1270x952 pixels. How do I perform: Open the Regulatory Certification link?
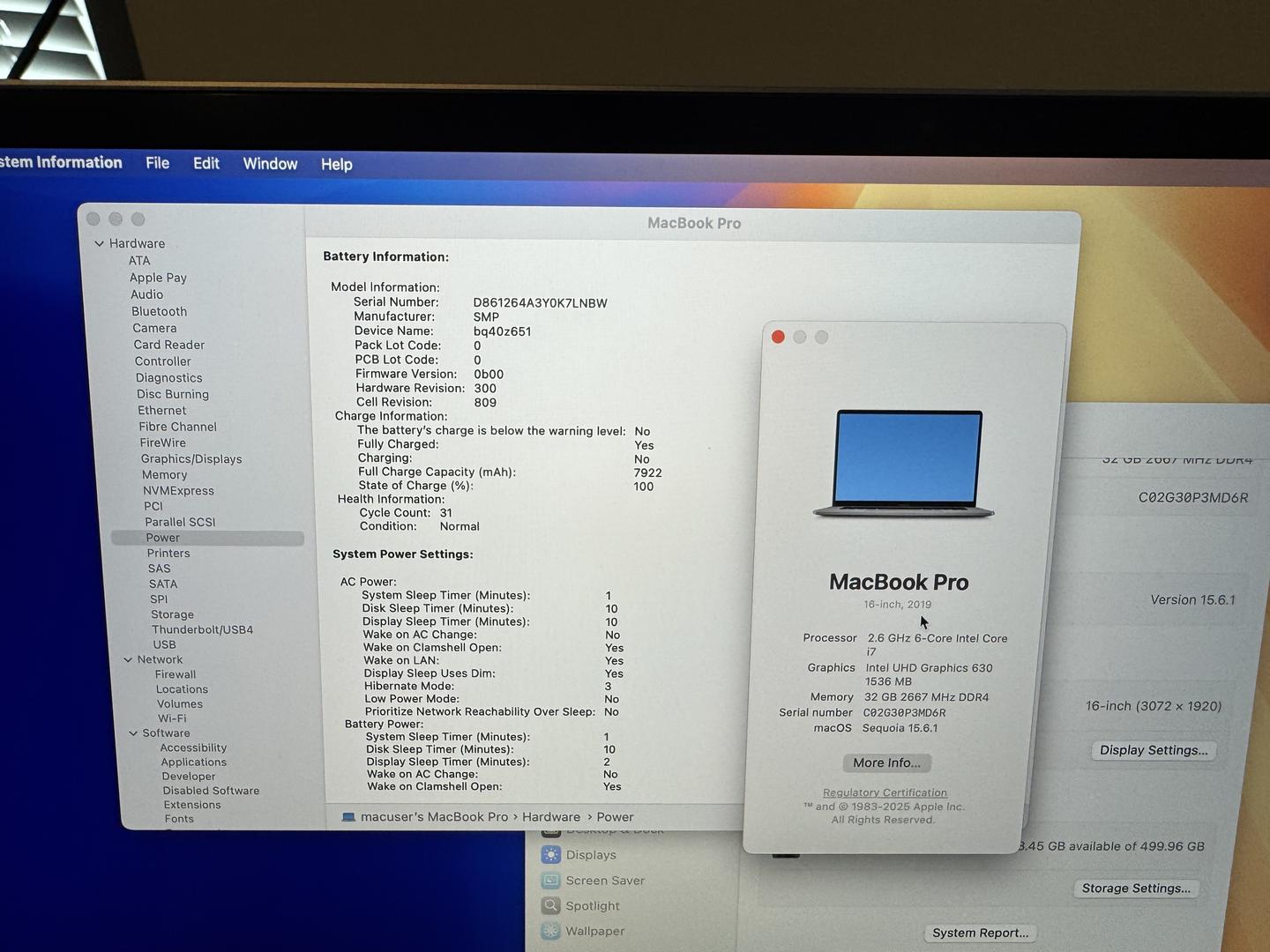pyautogui.click(x=885, y=792)
